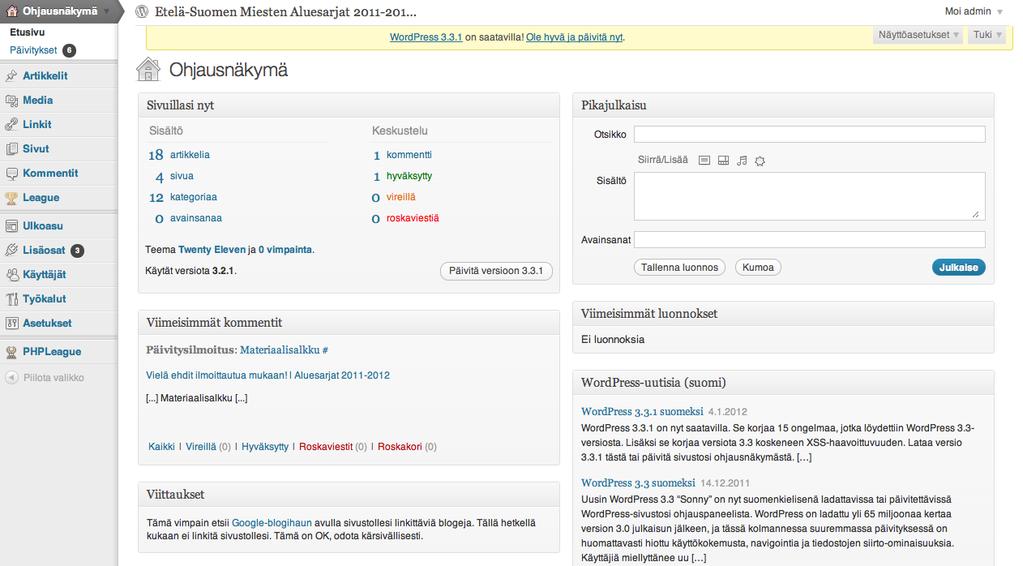Open the Google-blogihaun link
This screenshot has width=1023, height=566.
coord(271,523)
